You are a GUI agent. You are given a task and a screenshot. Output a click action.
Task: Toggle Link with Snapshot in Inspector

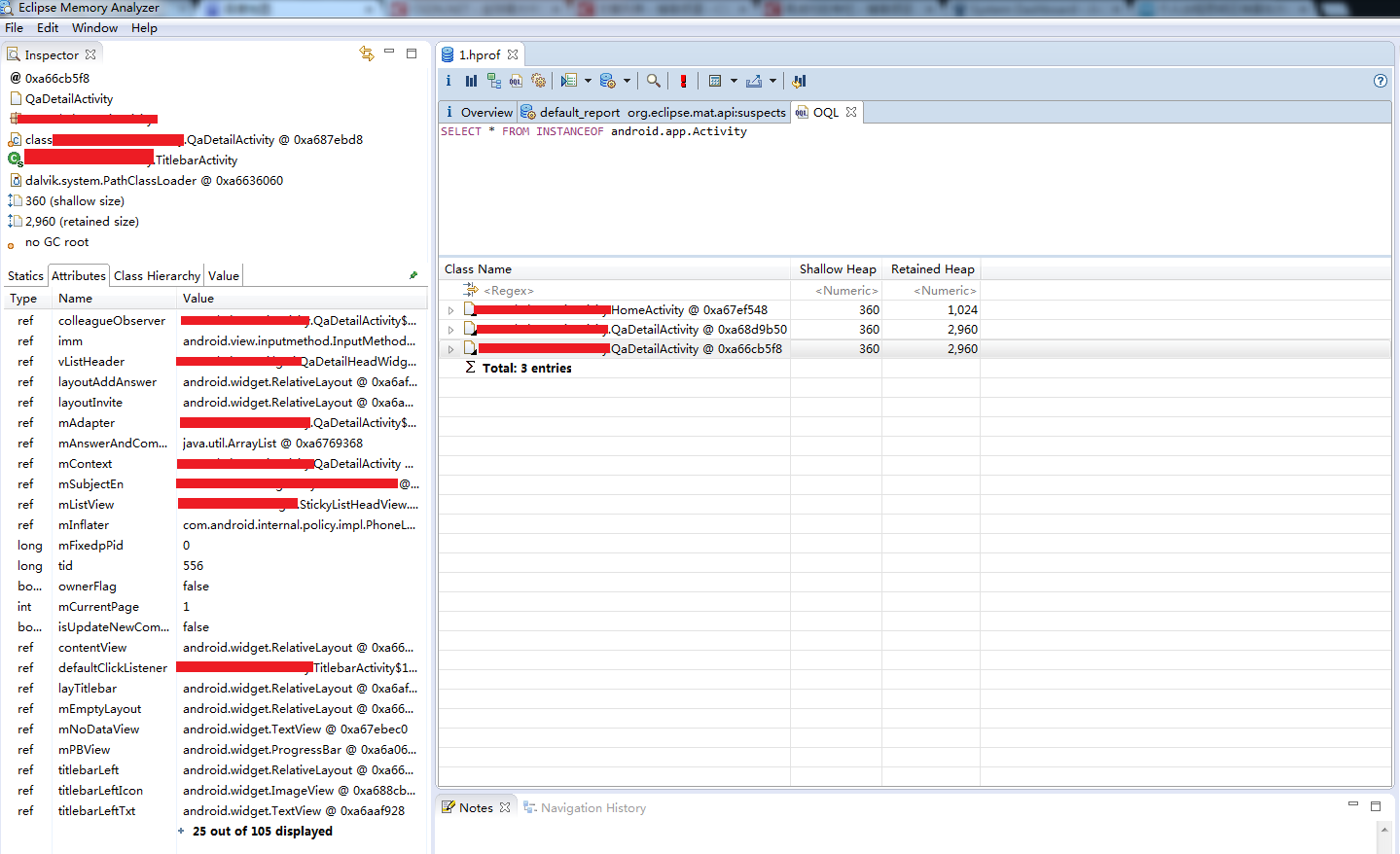point(367,54)
